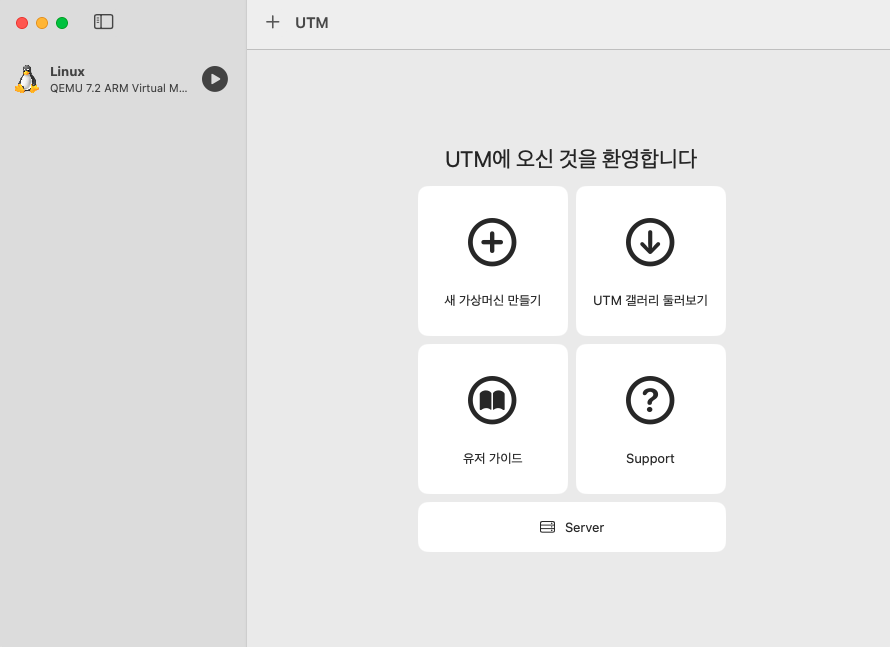890x647 pixels.
Task: Click the circled plus icon
Action: 492,242
